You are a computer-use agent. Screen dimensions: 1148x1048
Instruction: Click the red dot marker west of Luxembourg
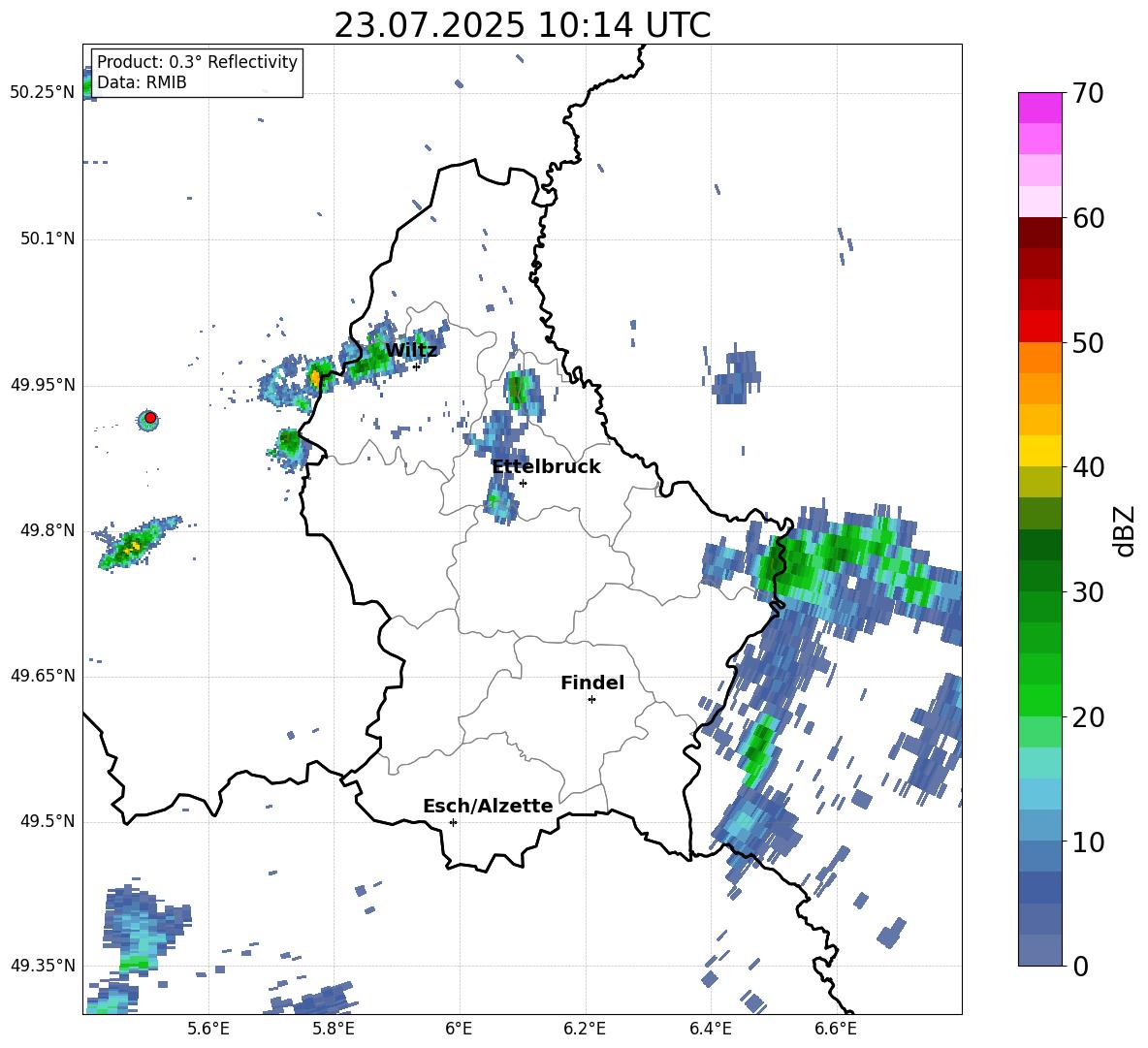[x=150, y=418]
